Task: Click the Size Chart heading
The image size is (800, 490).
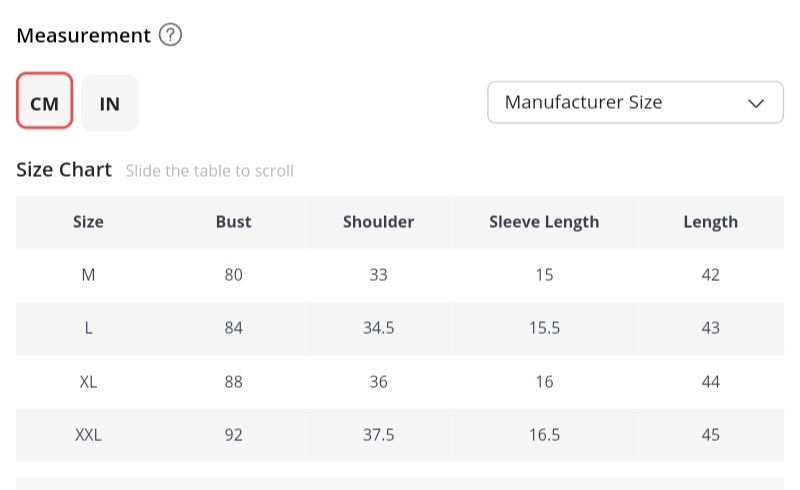Action: 64,170
